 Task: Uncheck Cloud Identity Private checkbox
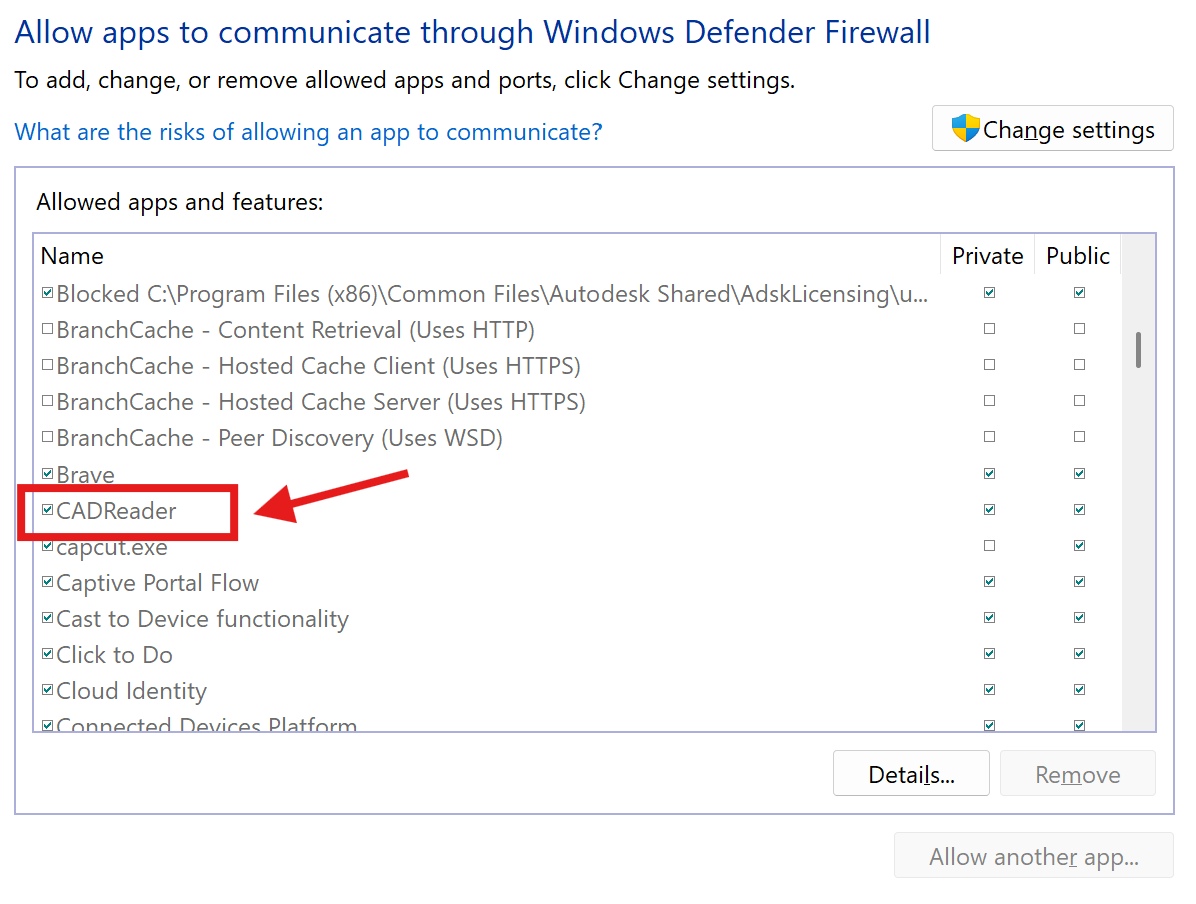pos(989,690)
